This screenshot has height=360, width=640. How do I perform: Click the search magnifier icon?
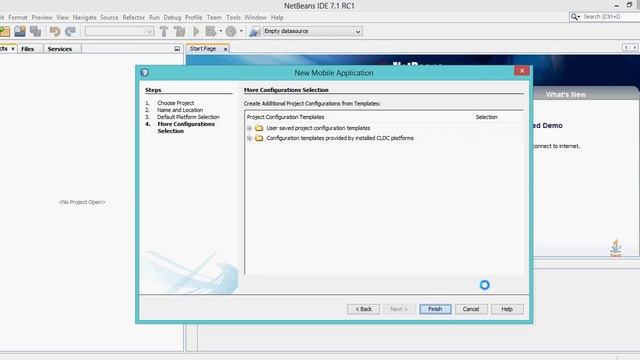pyautogui.click(x=575, y=17)
